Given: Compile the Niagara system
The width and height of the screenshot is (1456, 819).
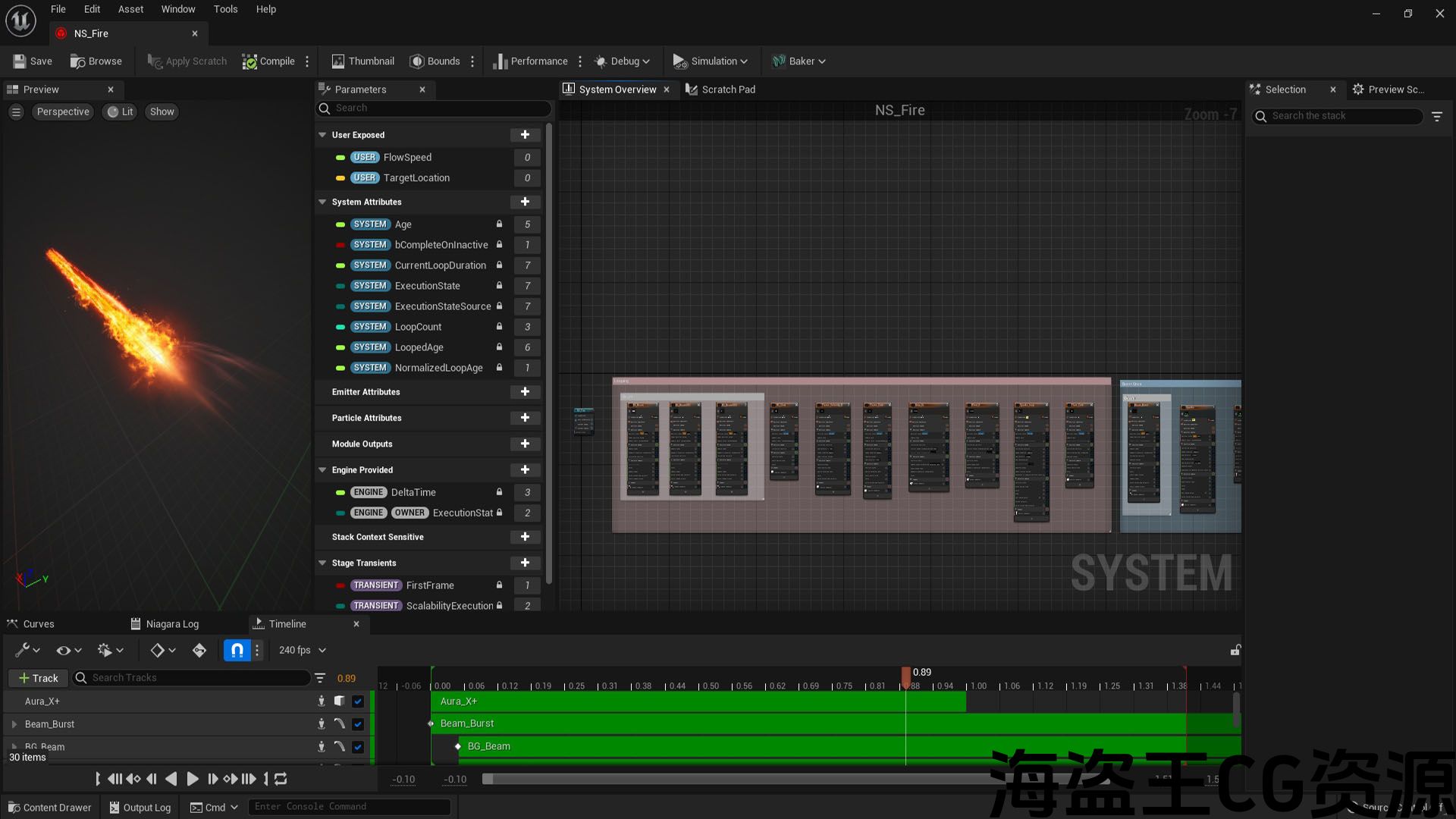Looking at the screenshot, I should [x=268, y=61].
